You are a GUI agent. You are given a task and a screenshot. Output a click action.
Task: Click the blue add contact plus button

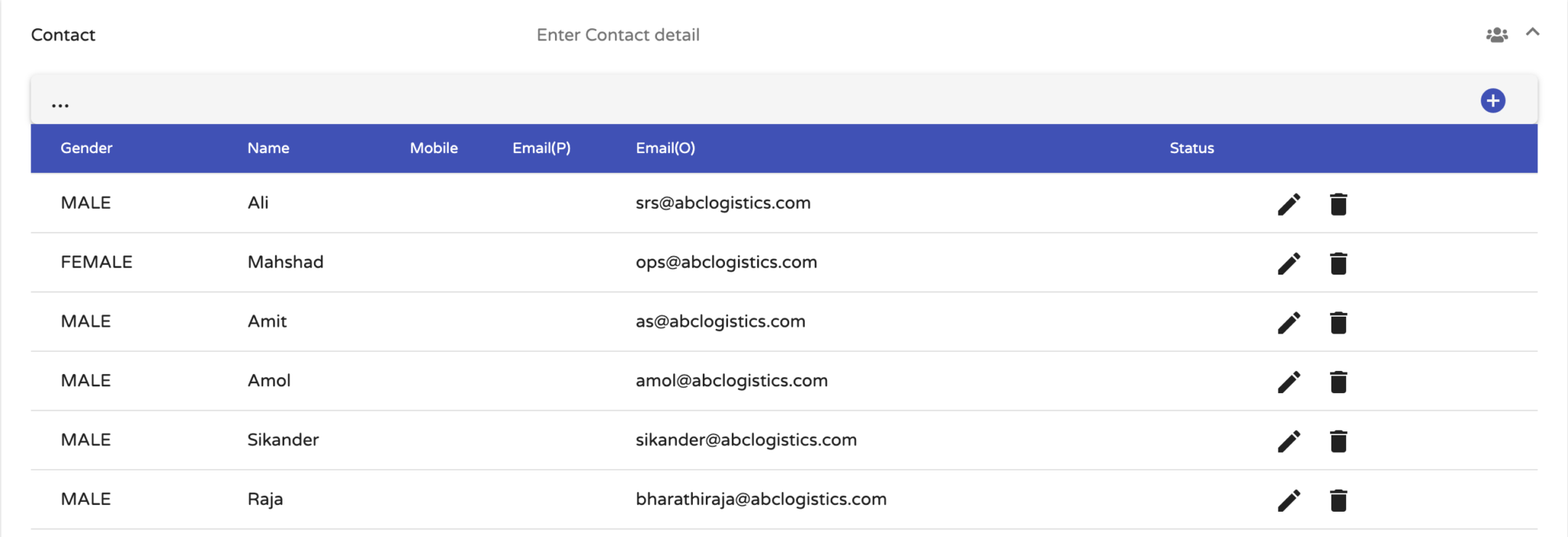click(x=1492, y=101)
